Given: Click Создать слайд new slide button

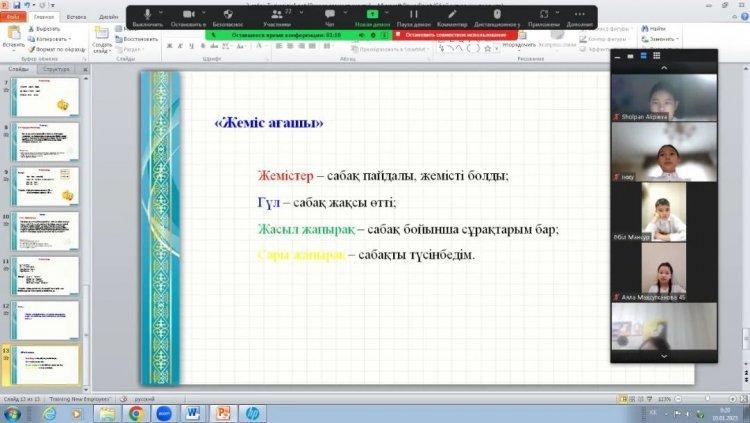Looking at the screenshot, I should point(102,39).
